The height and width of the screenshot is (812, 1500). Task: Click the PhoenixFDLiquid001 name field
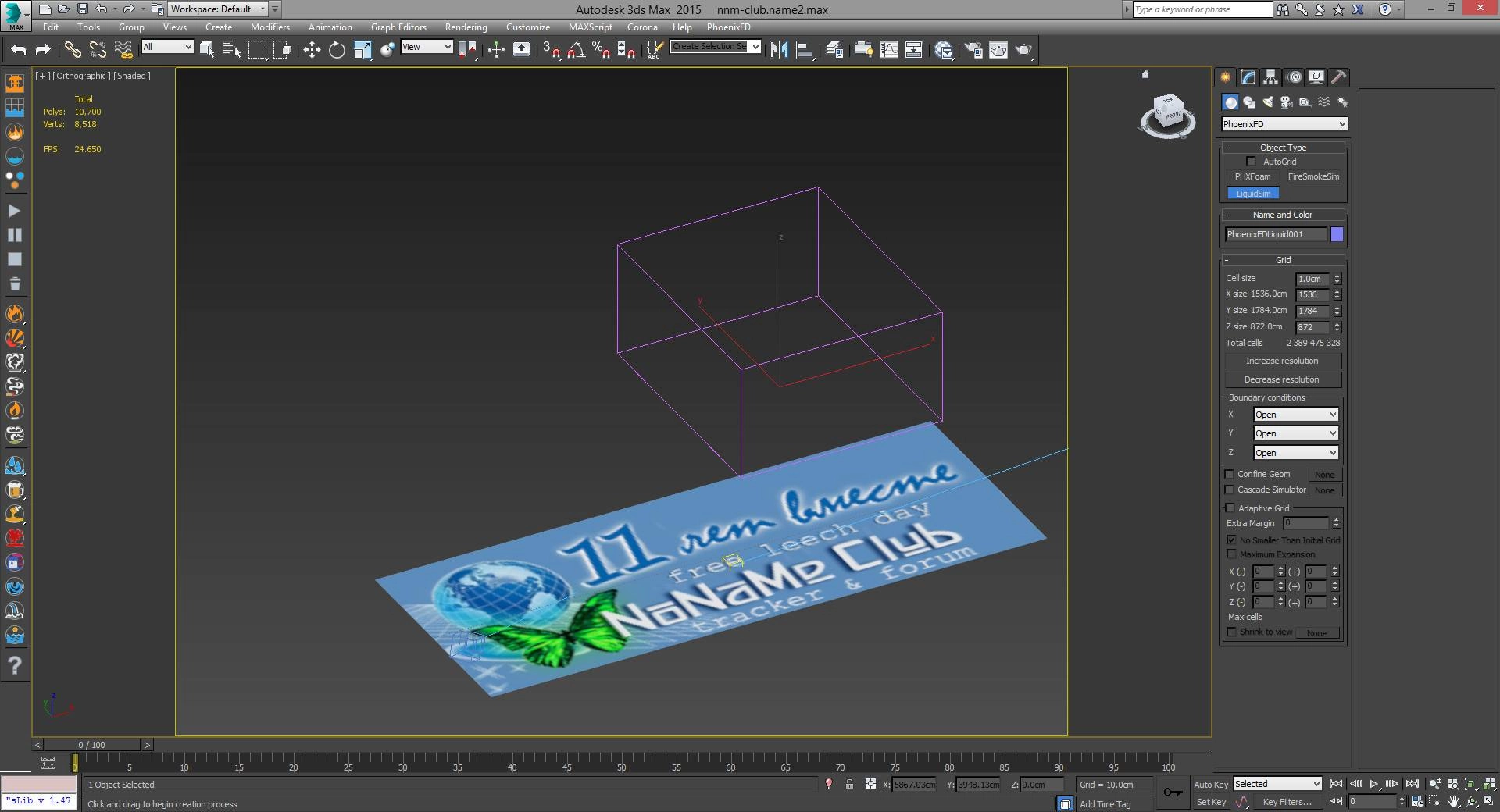(x=1276, y=234)
